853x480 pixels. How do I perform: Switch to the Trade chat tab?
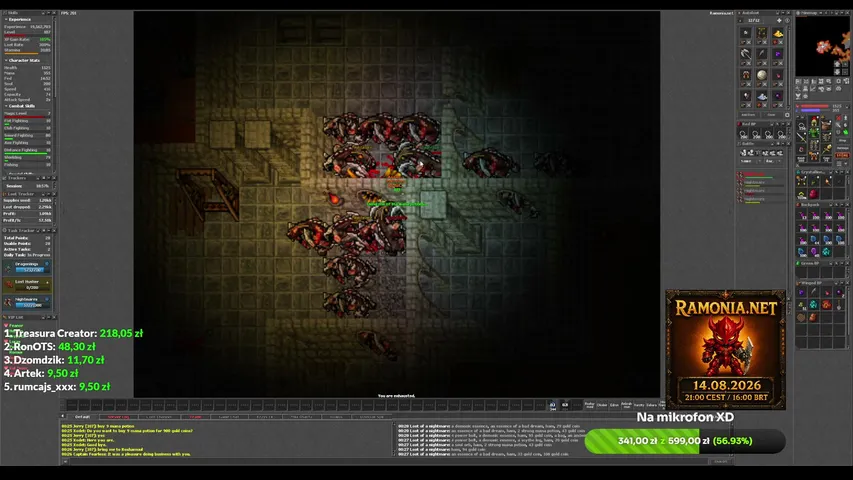[195, 417]
